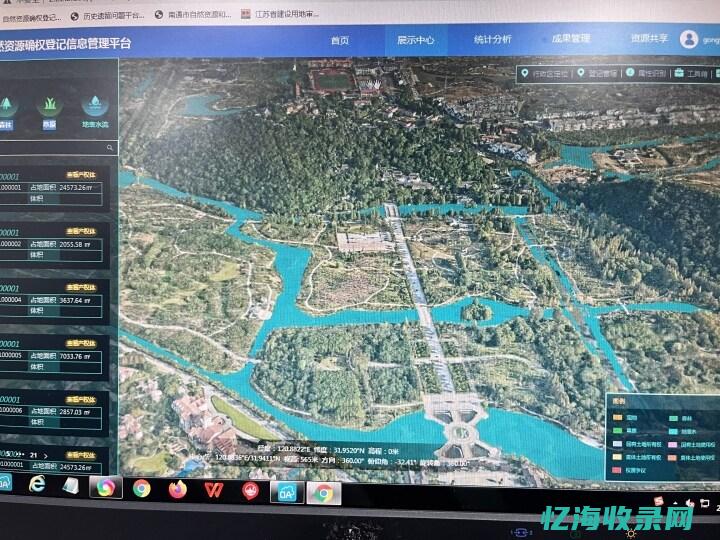Go to the 首页 home tab
720x540 pixels.
340,40
